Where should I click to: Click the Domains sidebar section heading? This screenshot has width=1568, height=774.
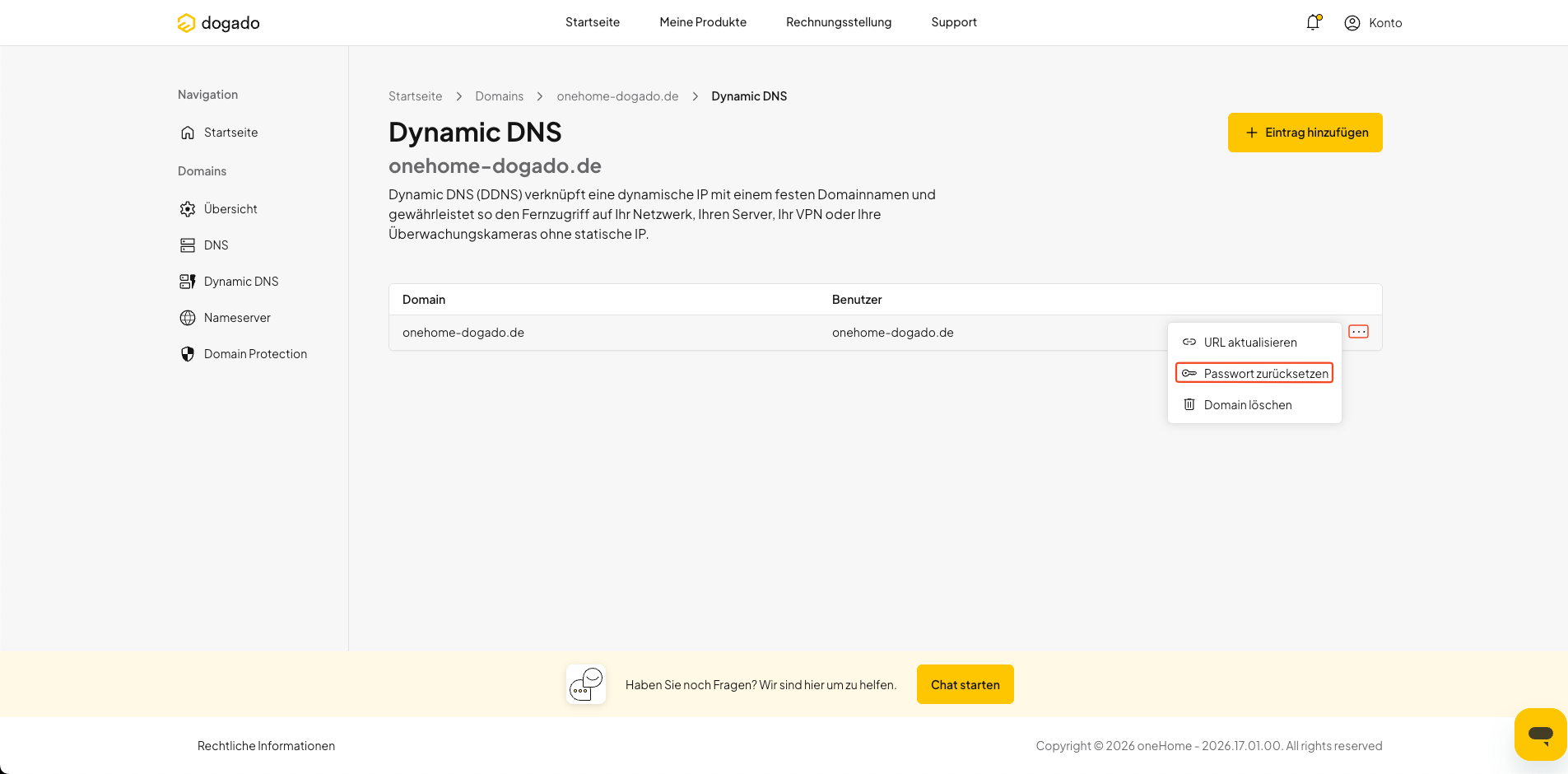tap(202, 171)
